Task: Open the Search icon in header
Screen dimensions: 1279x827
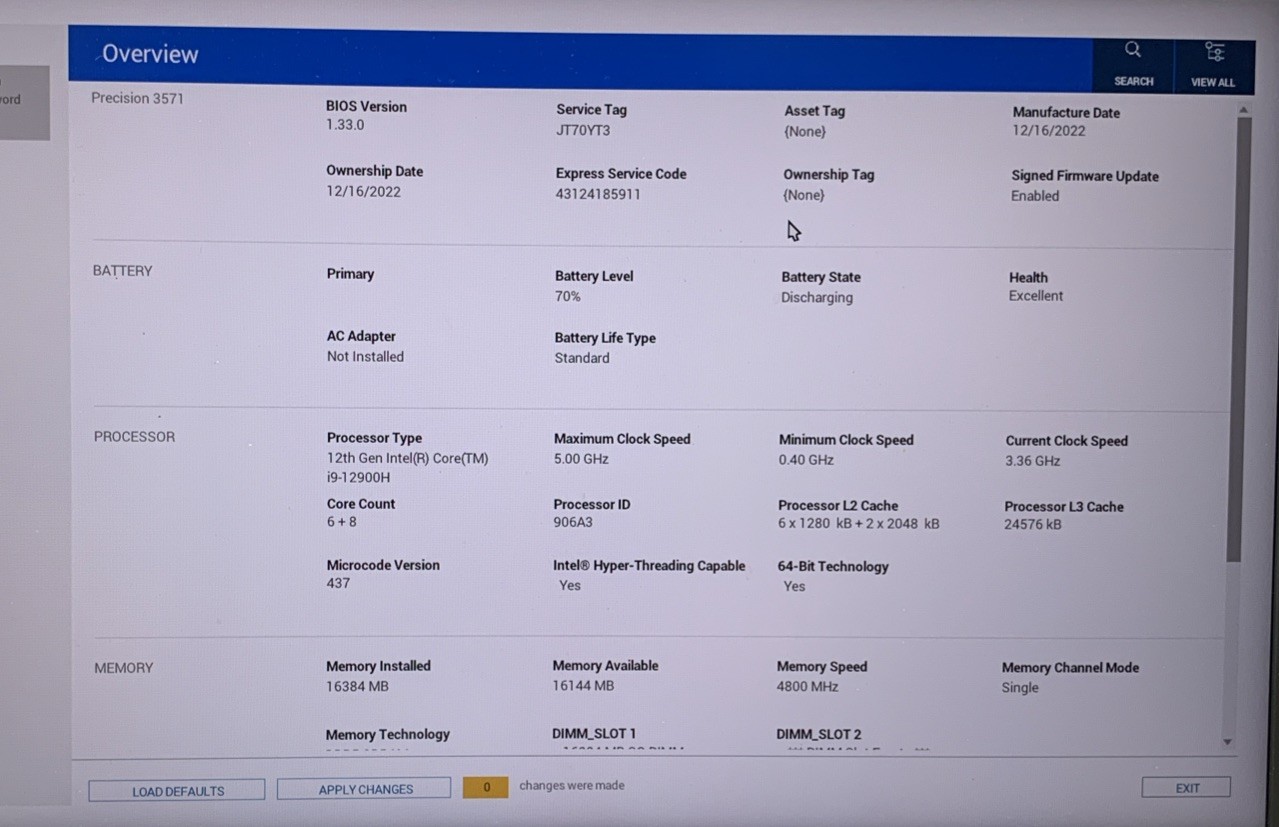Action: (1133, 63)
